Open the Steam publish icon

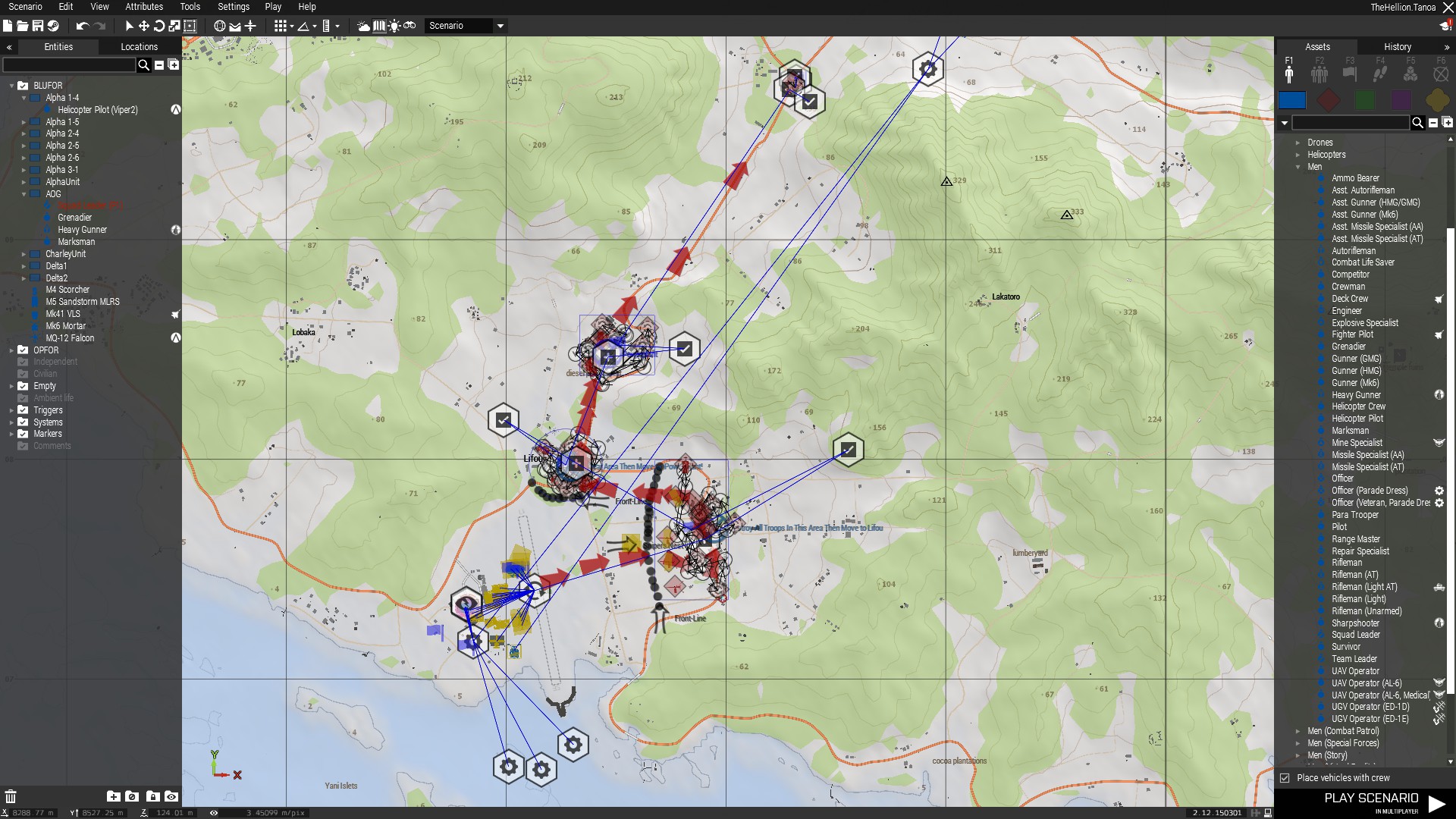point(52,26)
